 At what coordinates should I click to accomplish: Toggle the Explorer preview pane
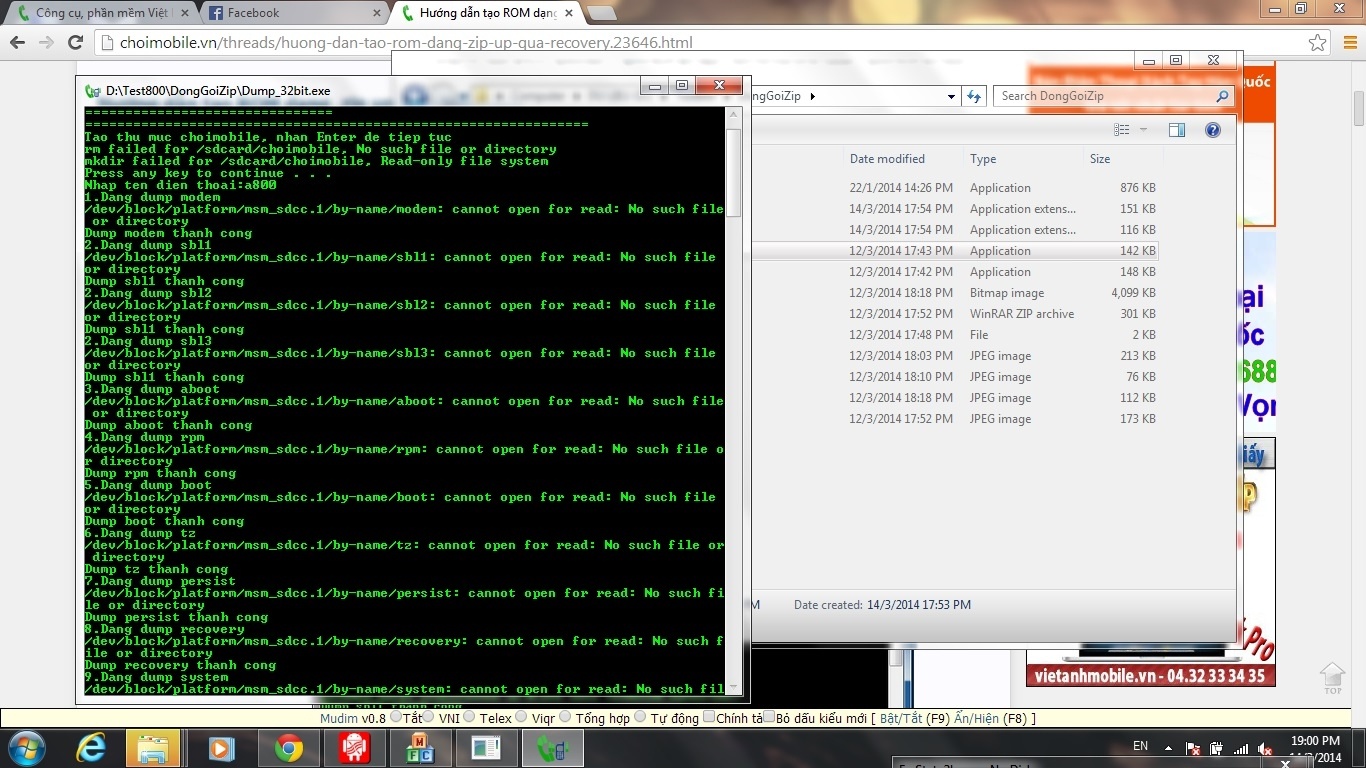pyautogui.click(x=1177, y=130)
